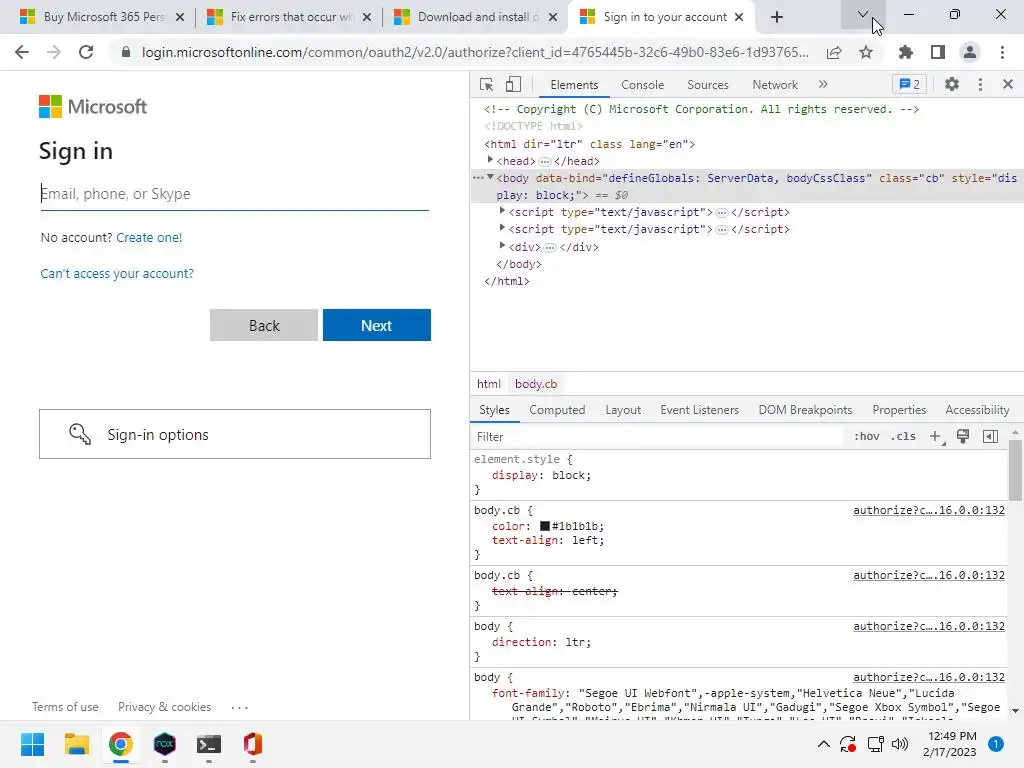Expand the div ellipsis badge
The width and height of the screenshot is (1024, 768).
tap(550, 248)
